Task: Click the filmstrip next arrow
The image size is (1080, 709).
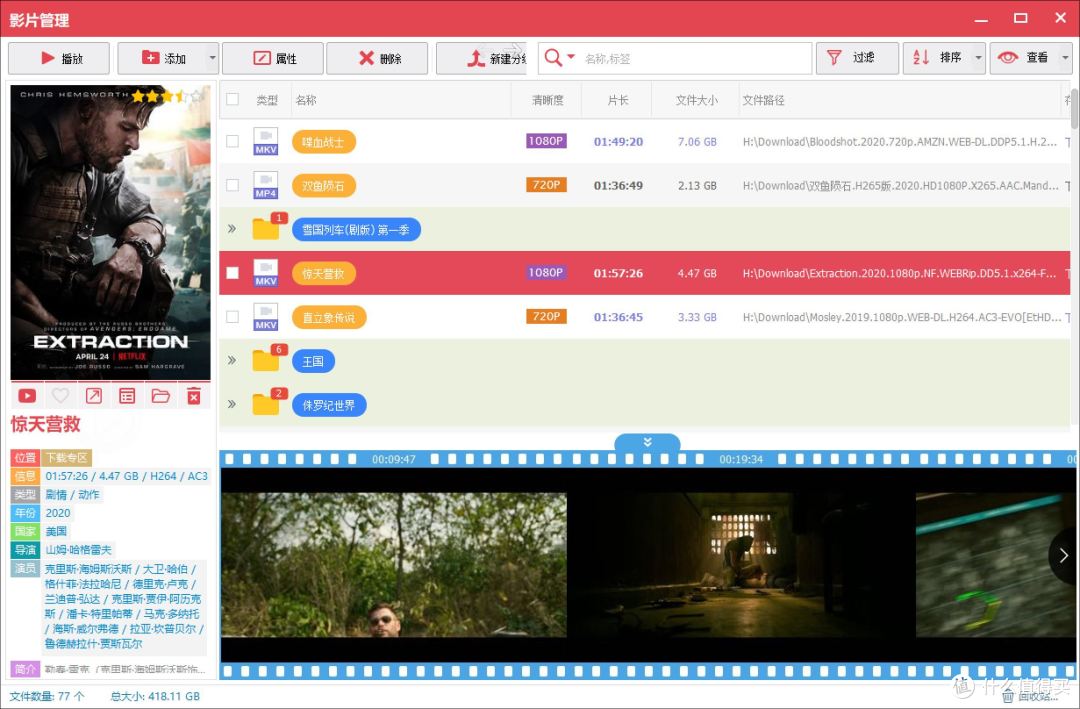Action: 1063,555
